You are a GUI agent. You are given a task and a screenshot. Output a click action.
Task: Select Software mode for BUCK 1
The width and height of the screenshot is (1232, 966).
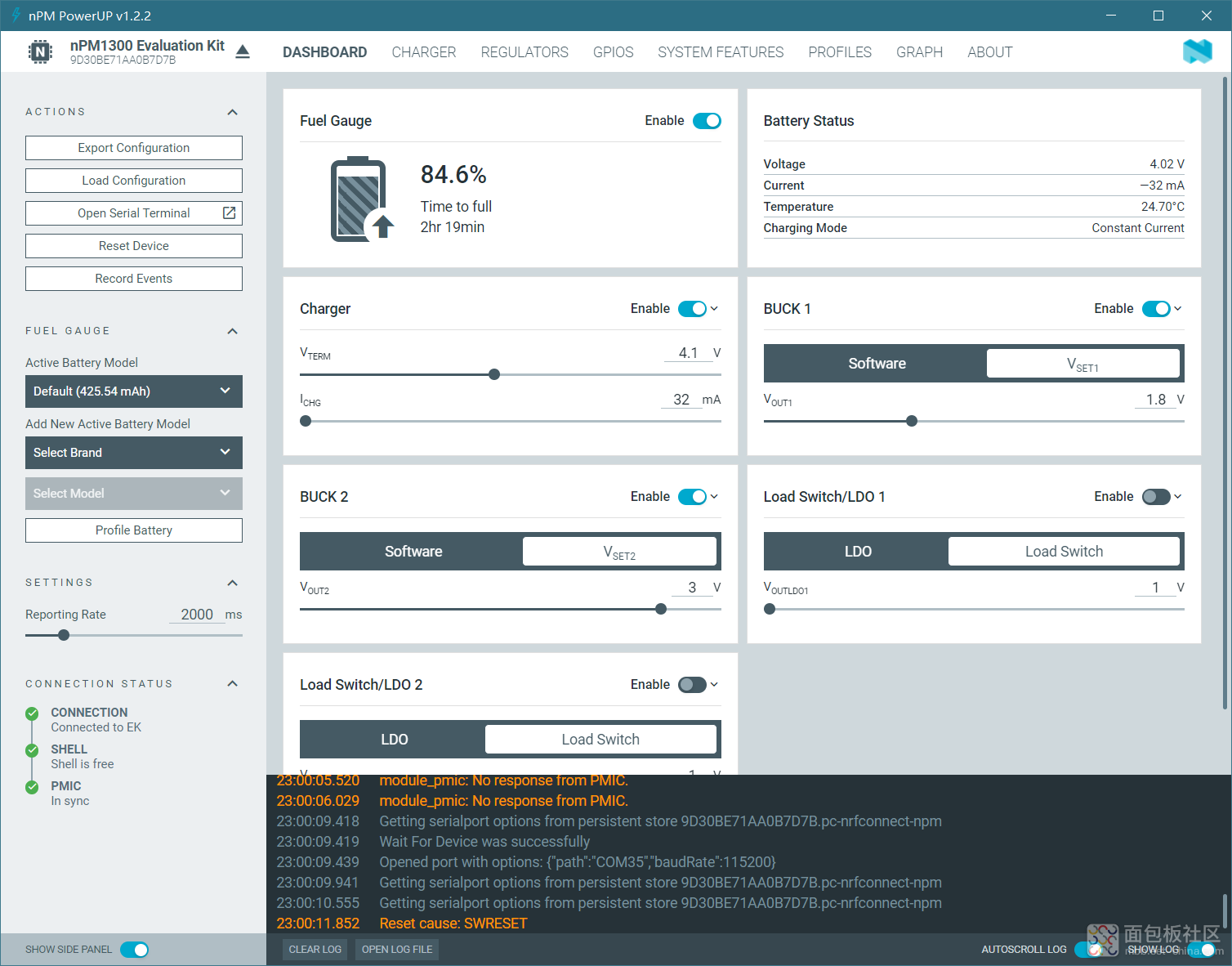pos(877,364)
